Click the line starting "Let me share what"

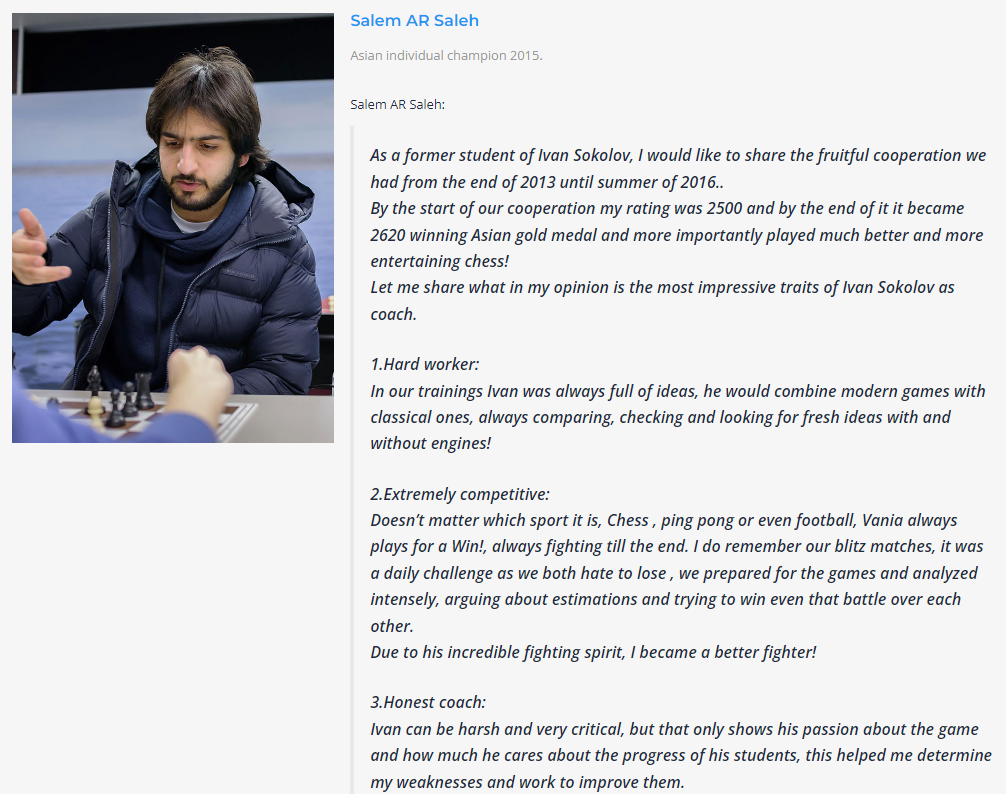tap(661, 287)
